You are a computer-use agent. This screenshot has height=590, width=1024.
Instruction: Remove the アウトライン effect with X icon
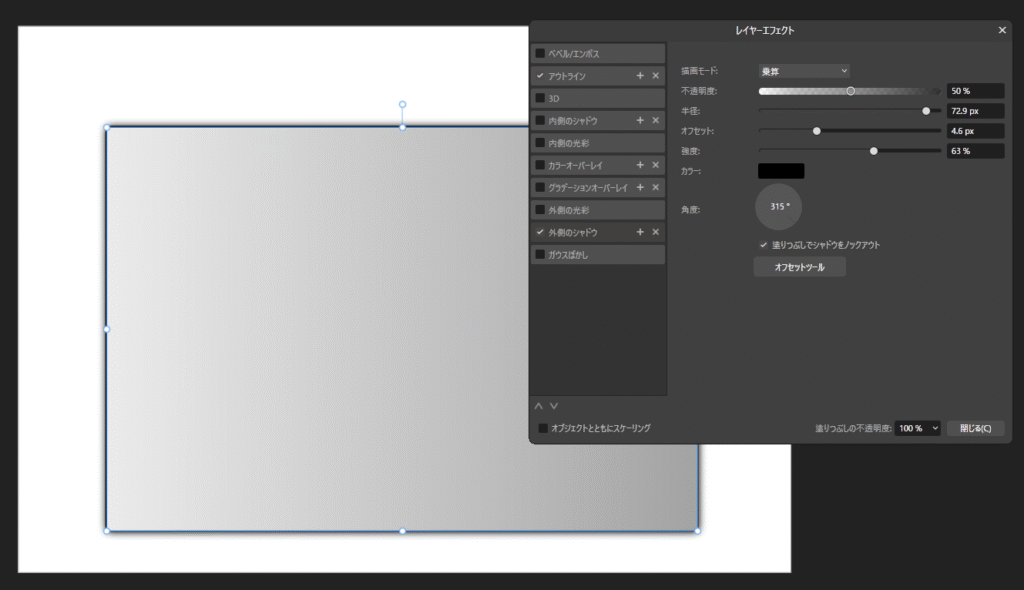click(x=656, y=76)
